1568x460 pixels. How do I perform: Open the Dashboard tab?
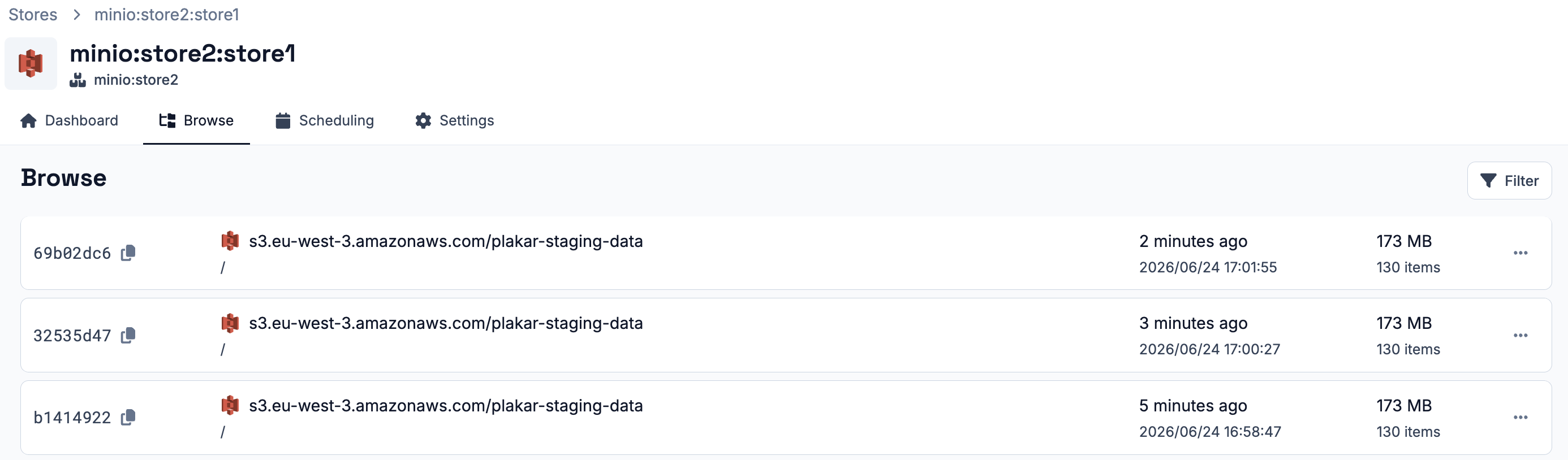pos(69,120)
